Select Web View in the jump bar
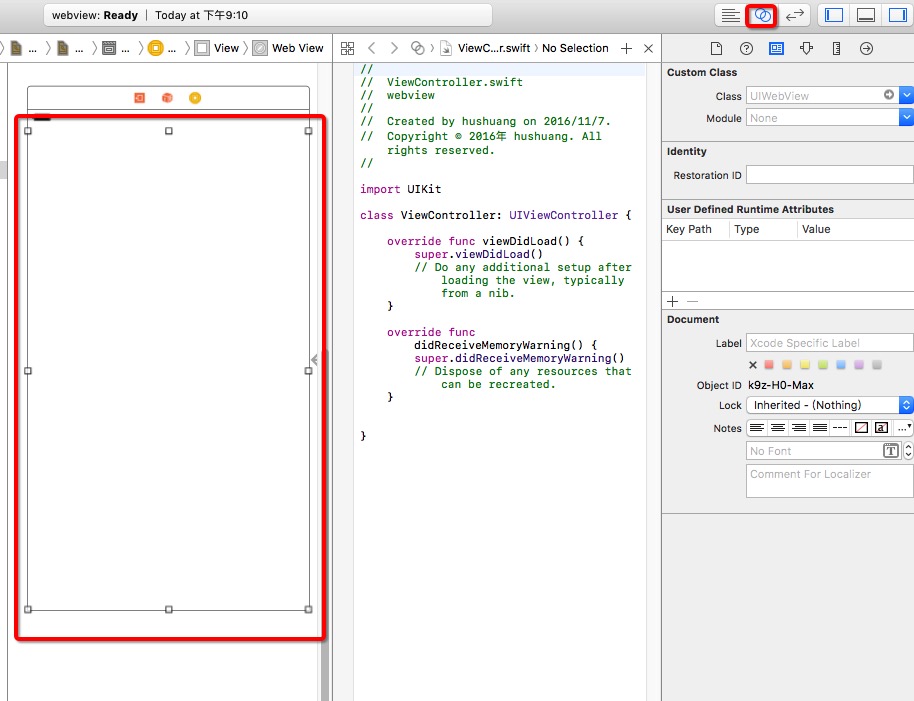 289,48
